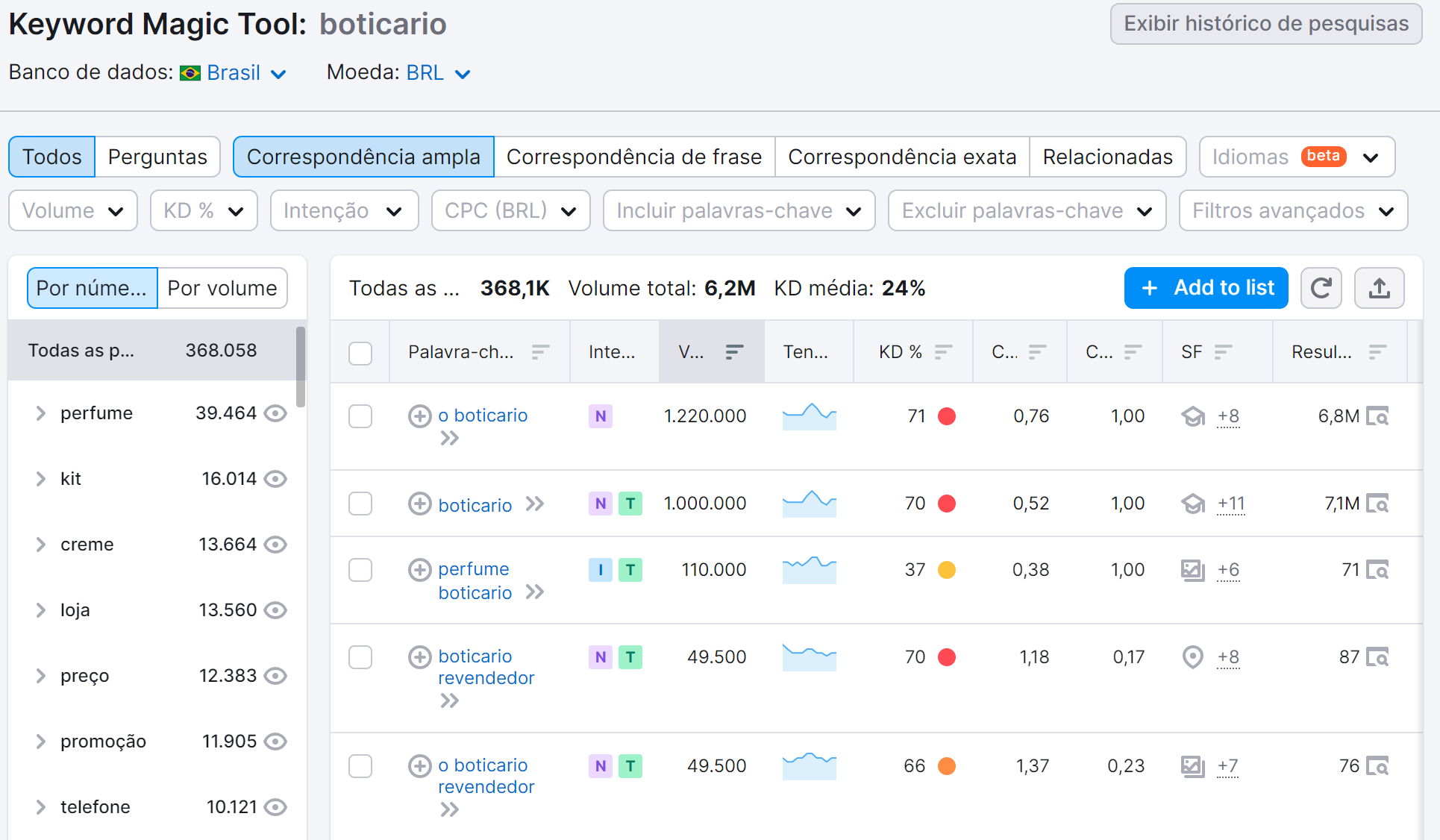This screenshot has width=1440, height=840.
Task: Tick the select-all header checkbox
Action: [x=360, y=353]
